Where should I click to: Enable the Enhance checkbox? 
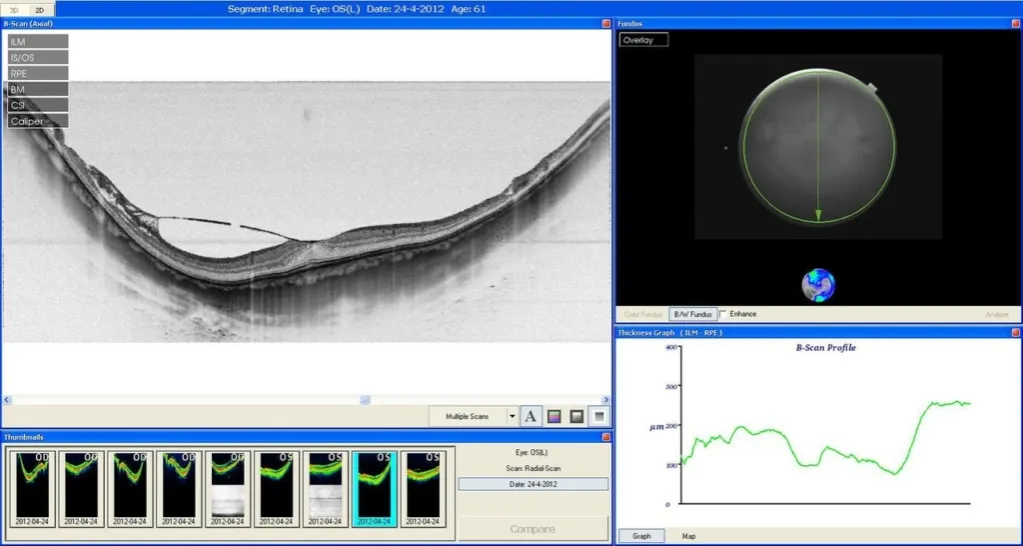[x=722, y=314]
